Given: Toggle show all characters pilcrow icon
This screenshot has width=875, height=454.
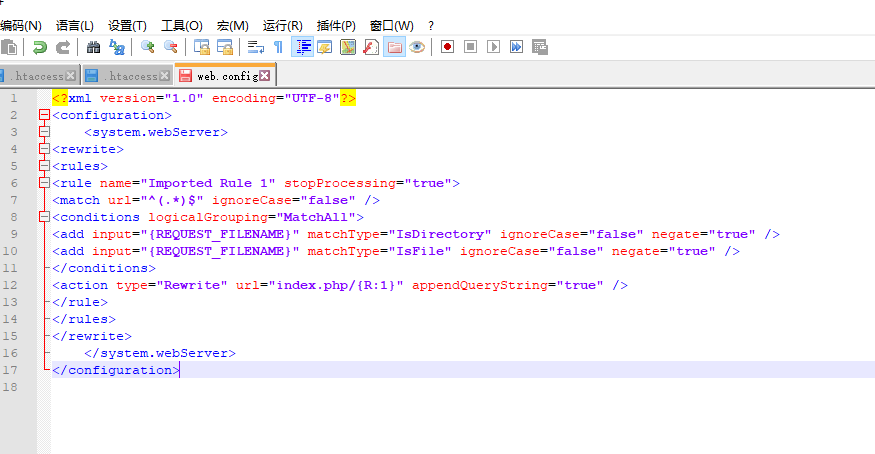Looking at the screenshot, I should pyautogui.click(x=278, y=47).
